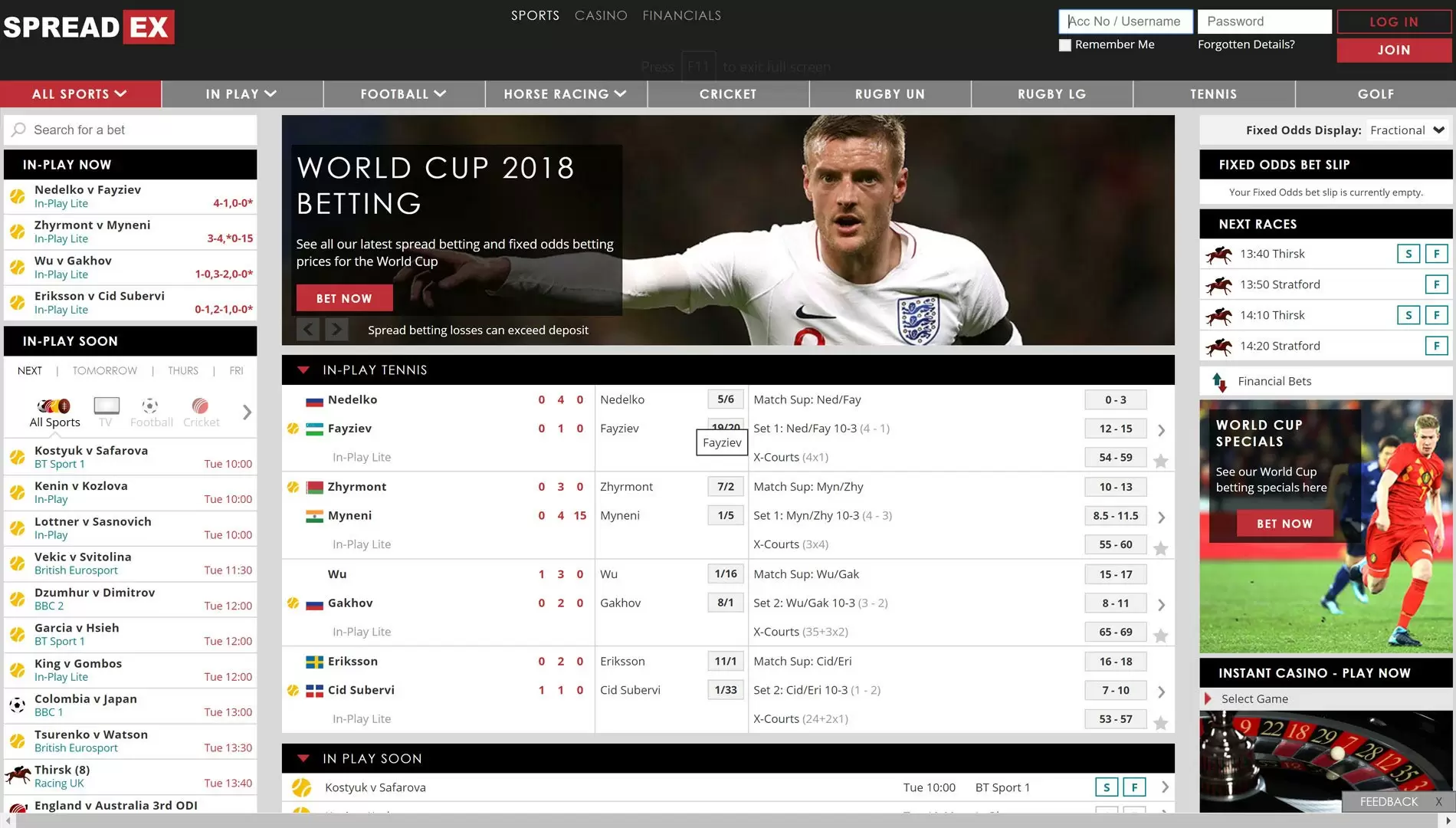Screen dimensions: 1456x828
Task: Open the In Play dropdown menu
Action: tap(242, 94)
